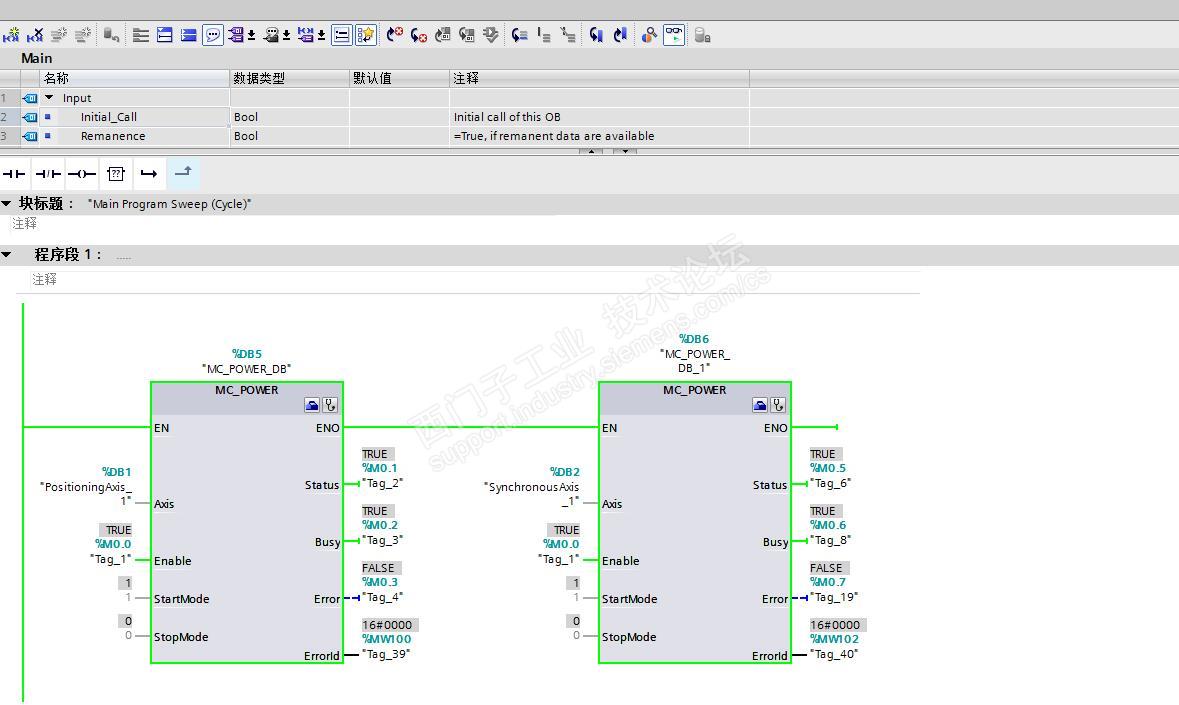The image size is (1179, 705).
Task: Click the interface pane up-arrow splitter button
Action: (591, 151)
